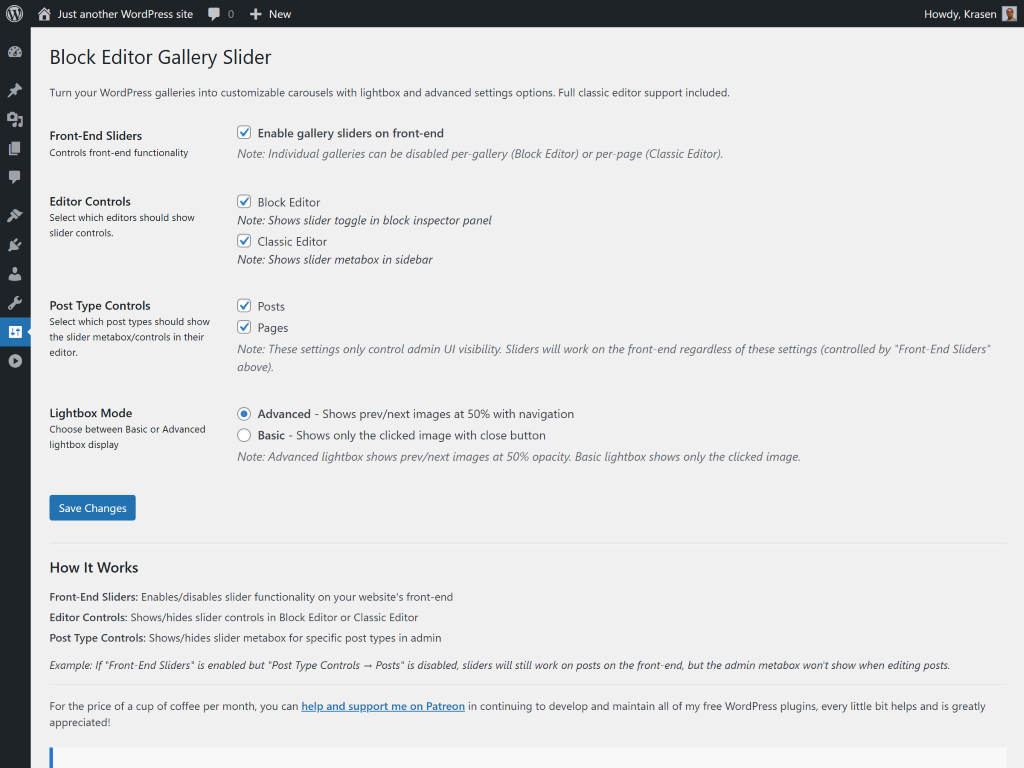Viewport: 1024px width, 768px height.
Task: Open Users via the person icon
Action: pyautogui.click(x=15, y=273)
